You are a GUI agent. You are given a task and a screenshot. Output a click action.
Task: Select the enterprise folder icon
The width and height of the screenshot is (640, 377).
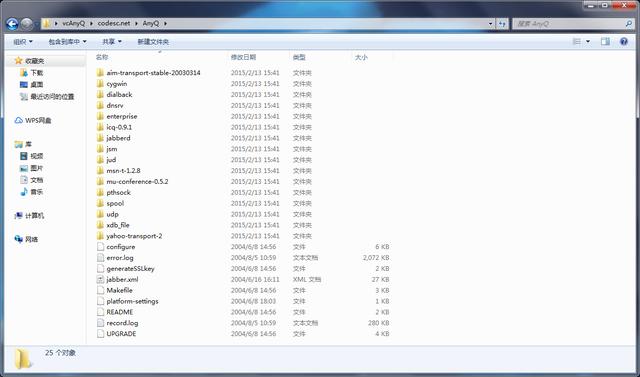100,116
